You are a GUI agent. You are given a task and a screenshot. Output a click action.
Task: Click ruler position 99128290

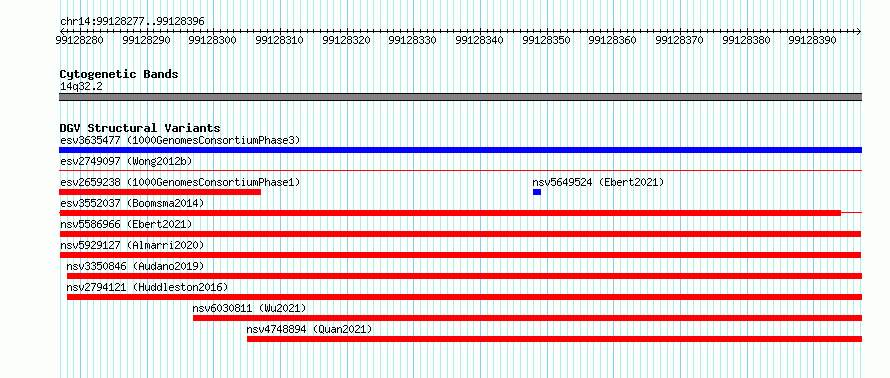tap(146, 40)
